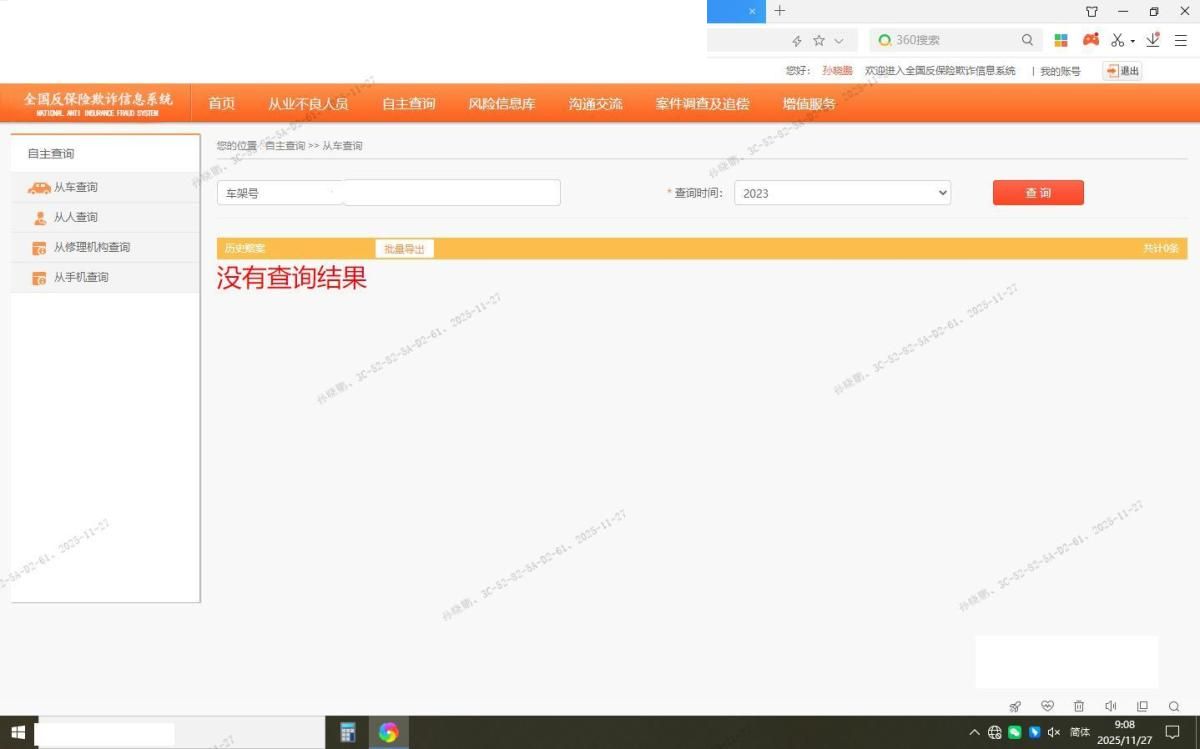Screen dimensions: 1200x749
Task: Click the scissors screenshot tool icon
Action: (1118, 40)
